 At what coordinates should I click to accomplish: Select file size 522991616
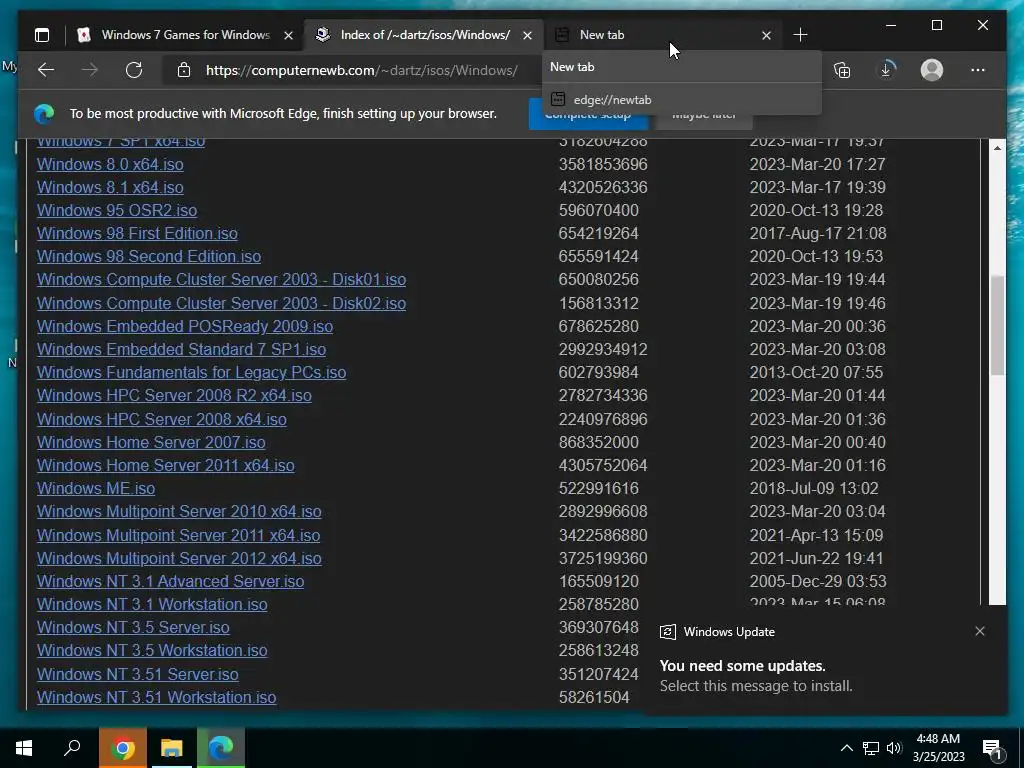click(599, 488)
